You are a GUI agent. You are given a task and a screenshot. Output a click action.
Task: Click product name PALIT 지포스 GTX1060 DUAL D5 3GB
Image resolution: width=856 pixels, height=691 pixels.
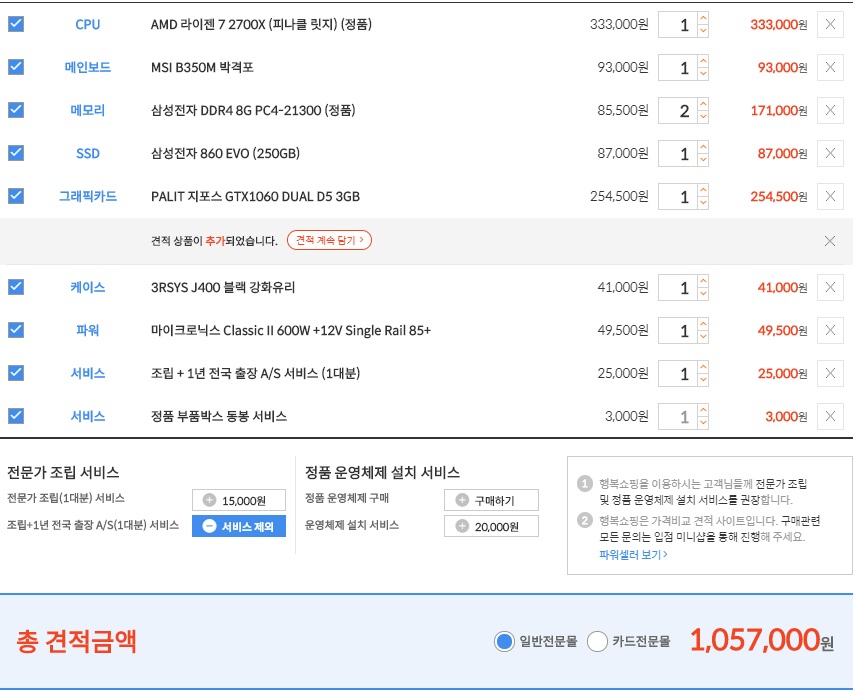[255, 196]
